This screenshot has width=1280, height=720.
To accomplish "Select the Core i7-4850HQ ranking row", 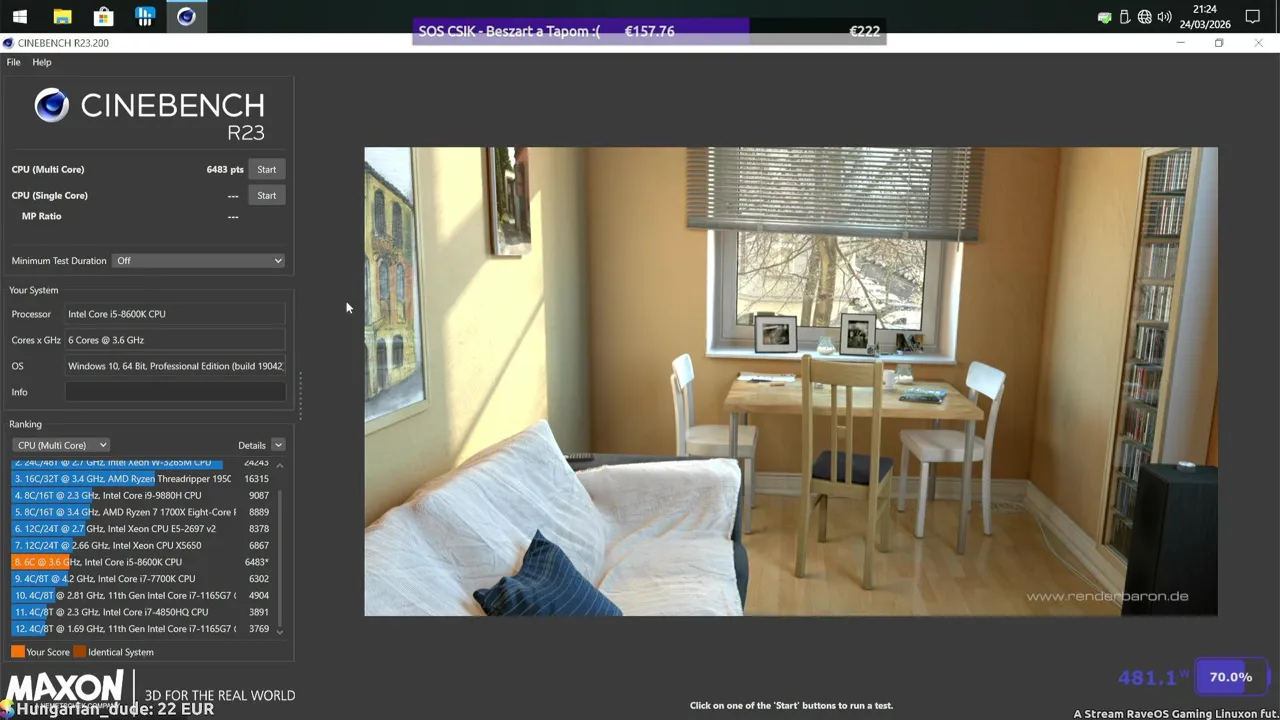I will point(141,612).
